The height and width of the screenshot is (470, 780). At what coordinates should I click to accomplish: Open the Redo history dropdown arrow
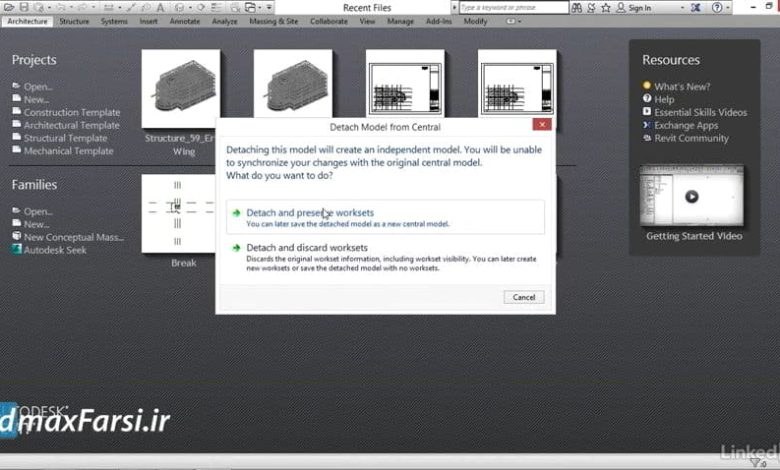pyautogui.click(x=93, y=8)
